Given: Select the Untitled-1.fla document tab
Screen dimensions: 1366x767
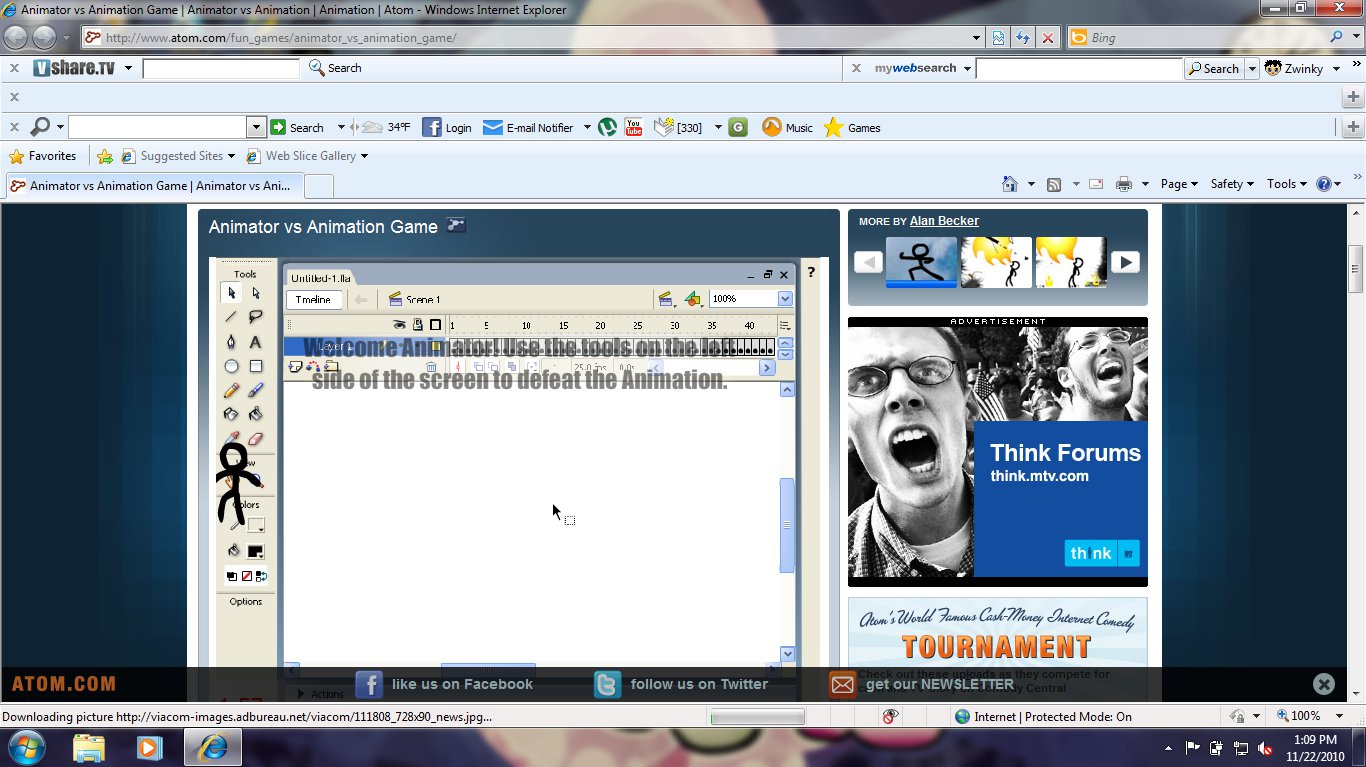Looking at the screenshot, I should point(321,278).
